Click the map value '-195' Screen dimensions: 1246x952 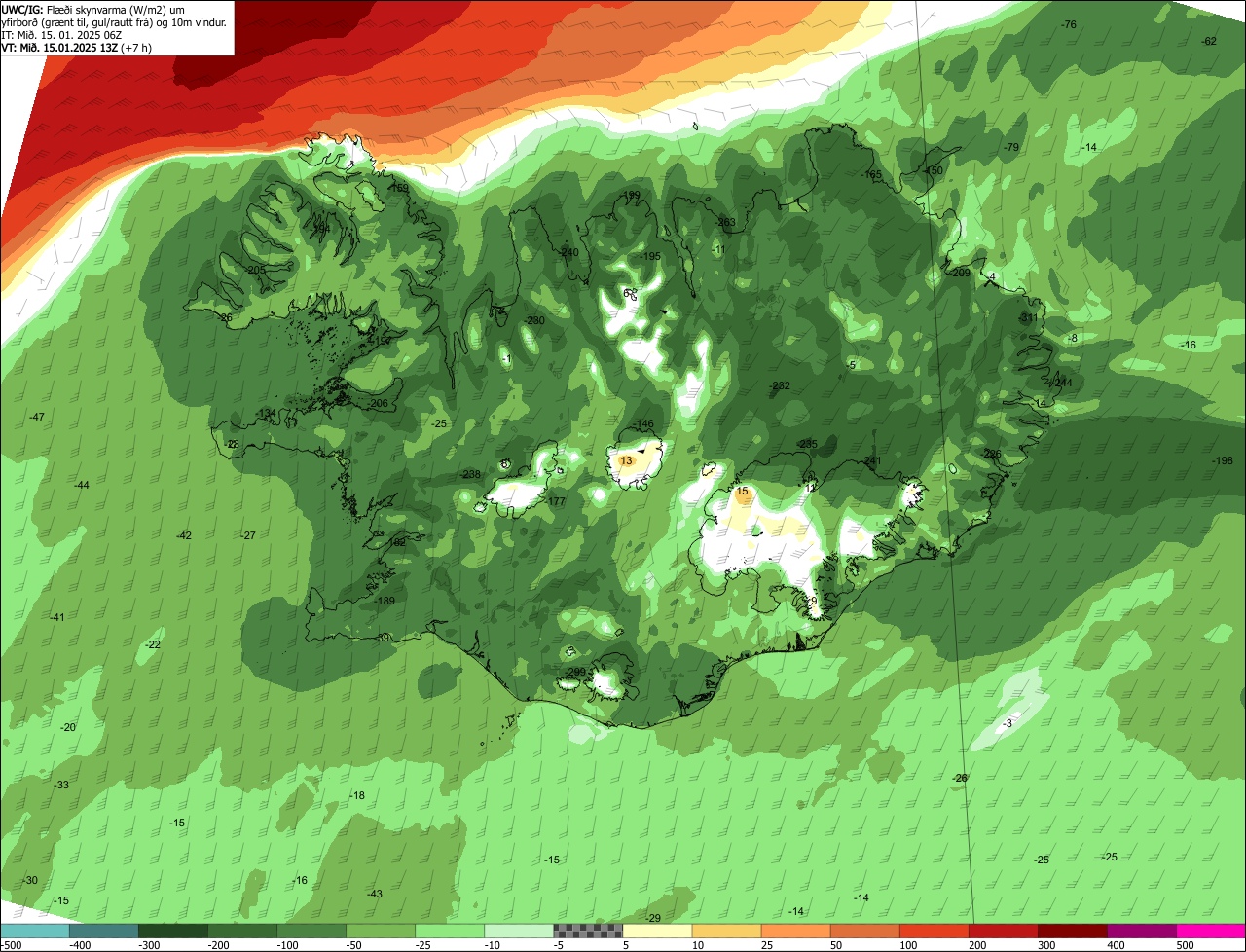pyautogui.click(x=651, y=256)
